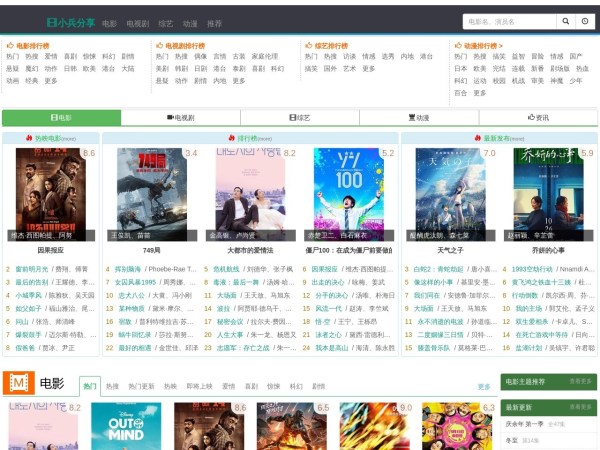The height and width of the screenshot is (450, 600).
Task: Open the 资讯 category tab
Action: pyautogui.click(x=537, y=118)
